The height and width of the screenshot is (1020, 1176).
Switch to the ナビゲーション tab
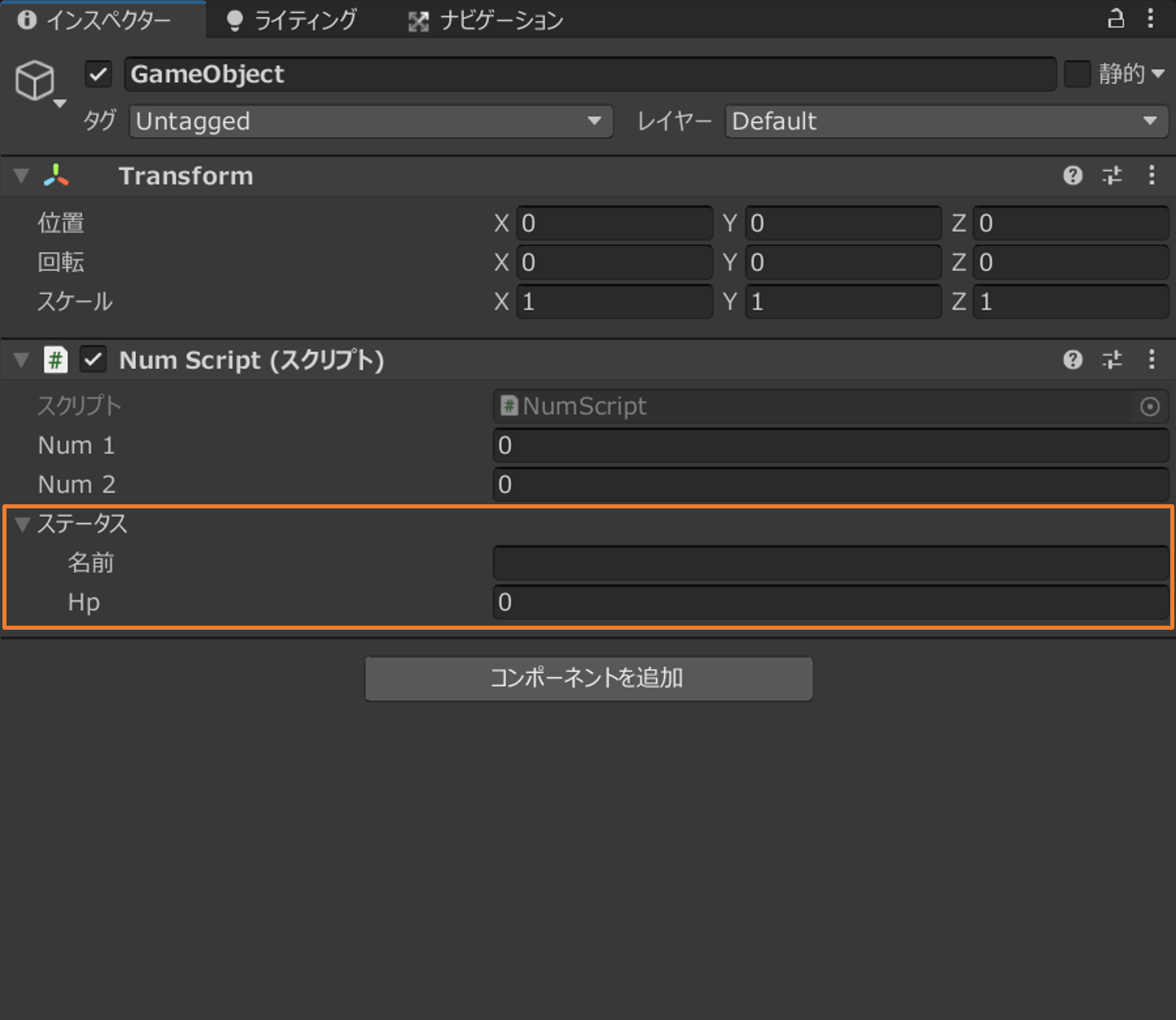tap(485, 19)
